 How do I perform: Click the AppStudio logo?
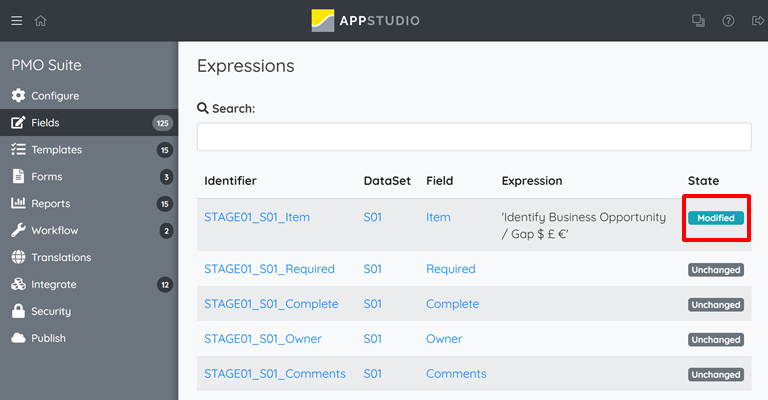(365, 21)
